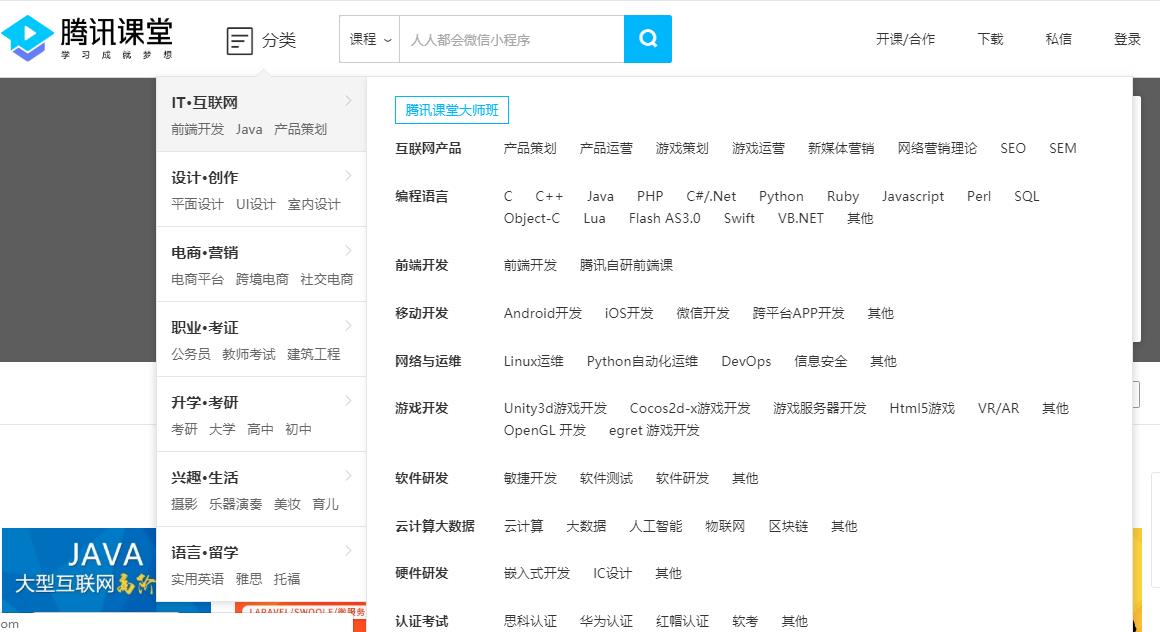Screen dimensions: 1160x632
Task: Click the Tencent Classroom logo
Action: (87, 38)
